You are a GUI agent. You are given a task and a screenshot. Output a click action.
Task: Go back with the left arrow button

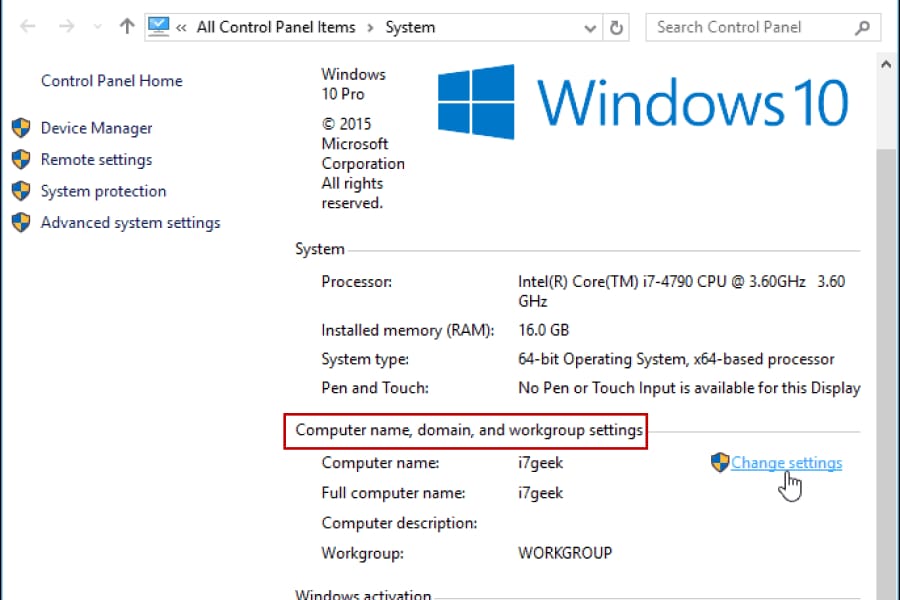28,26
